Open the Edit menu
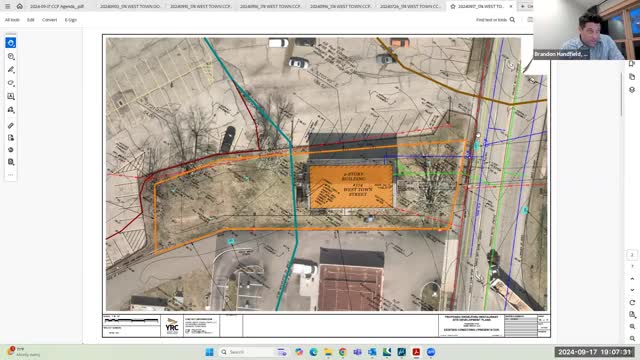The image size is (640, 360). click(31, 20)
